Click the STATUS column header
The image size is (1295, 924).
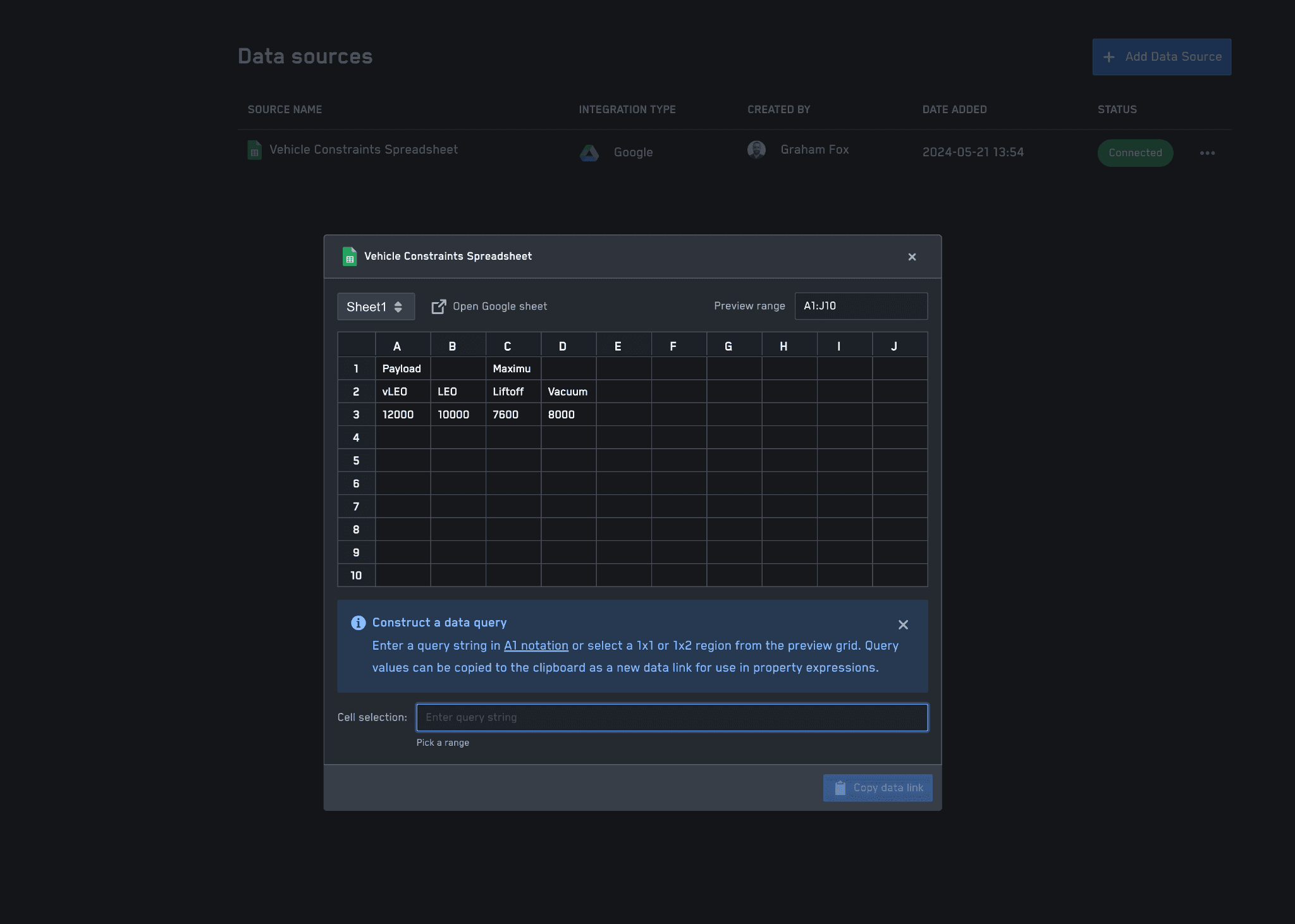pos(1117,109)
